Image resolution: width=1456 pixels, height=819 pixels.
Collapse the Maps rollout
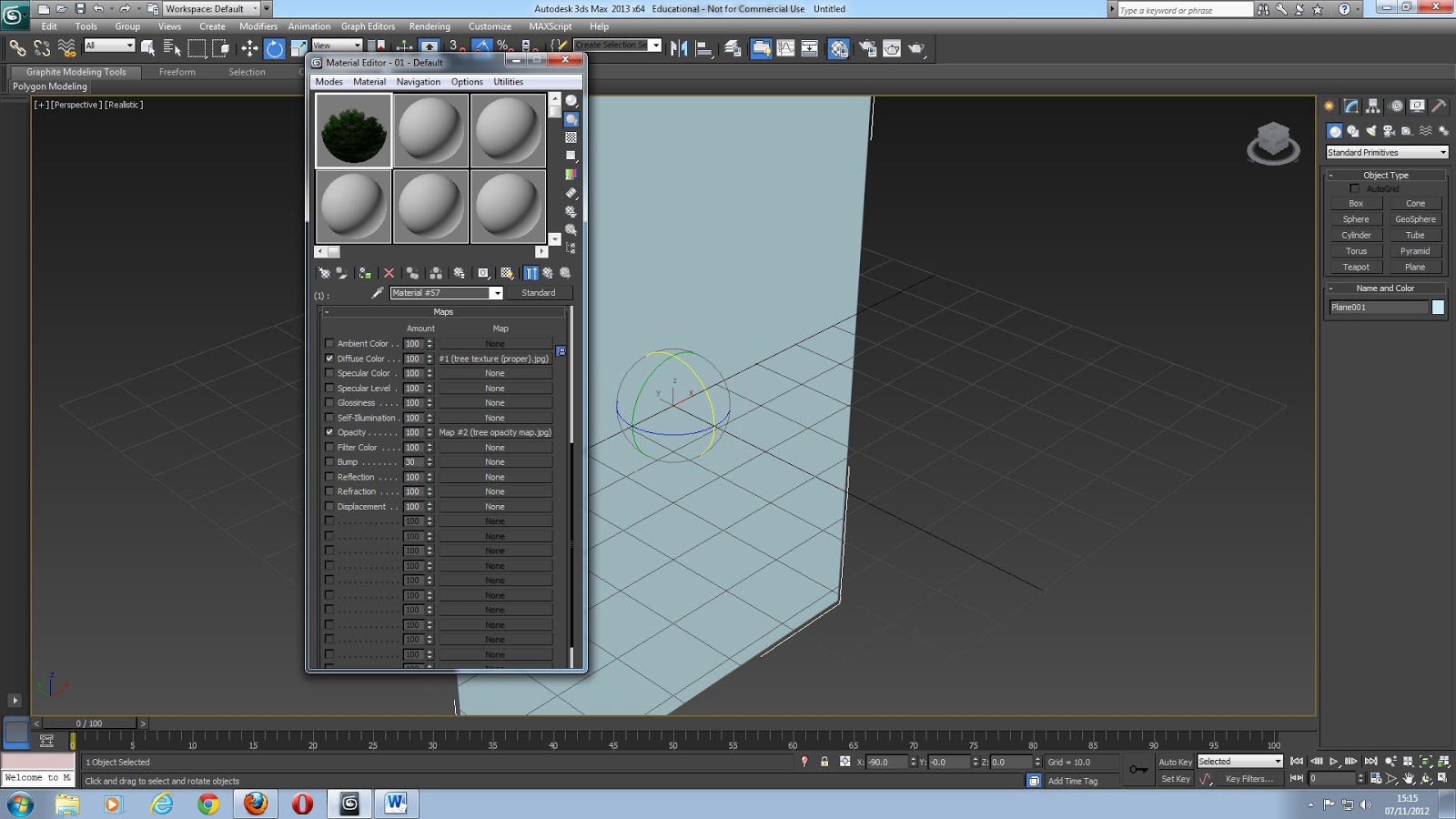326,311
